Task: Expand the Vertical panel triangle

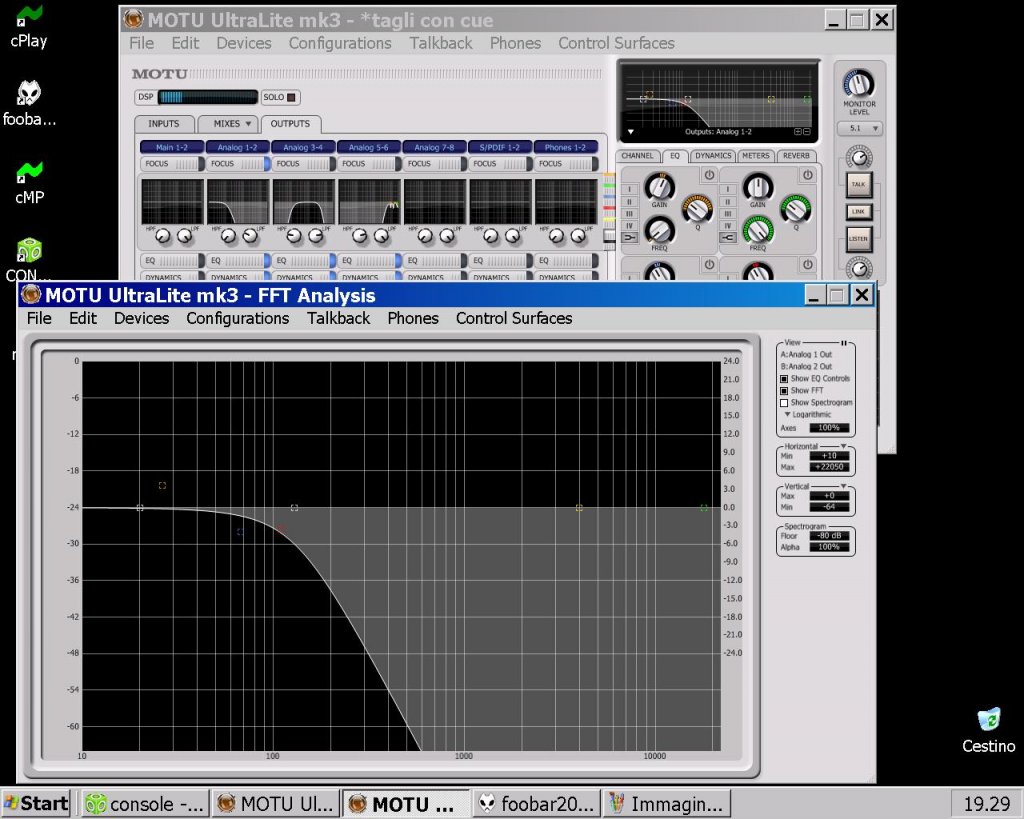Action: [844, 487]
